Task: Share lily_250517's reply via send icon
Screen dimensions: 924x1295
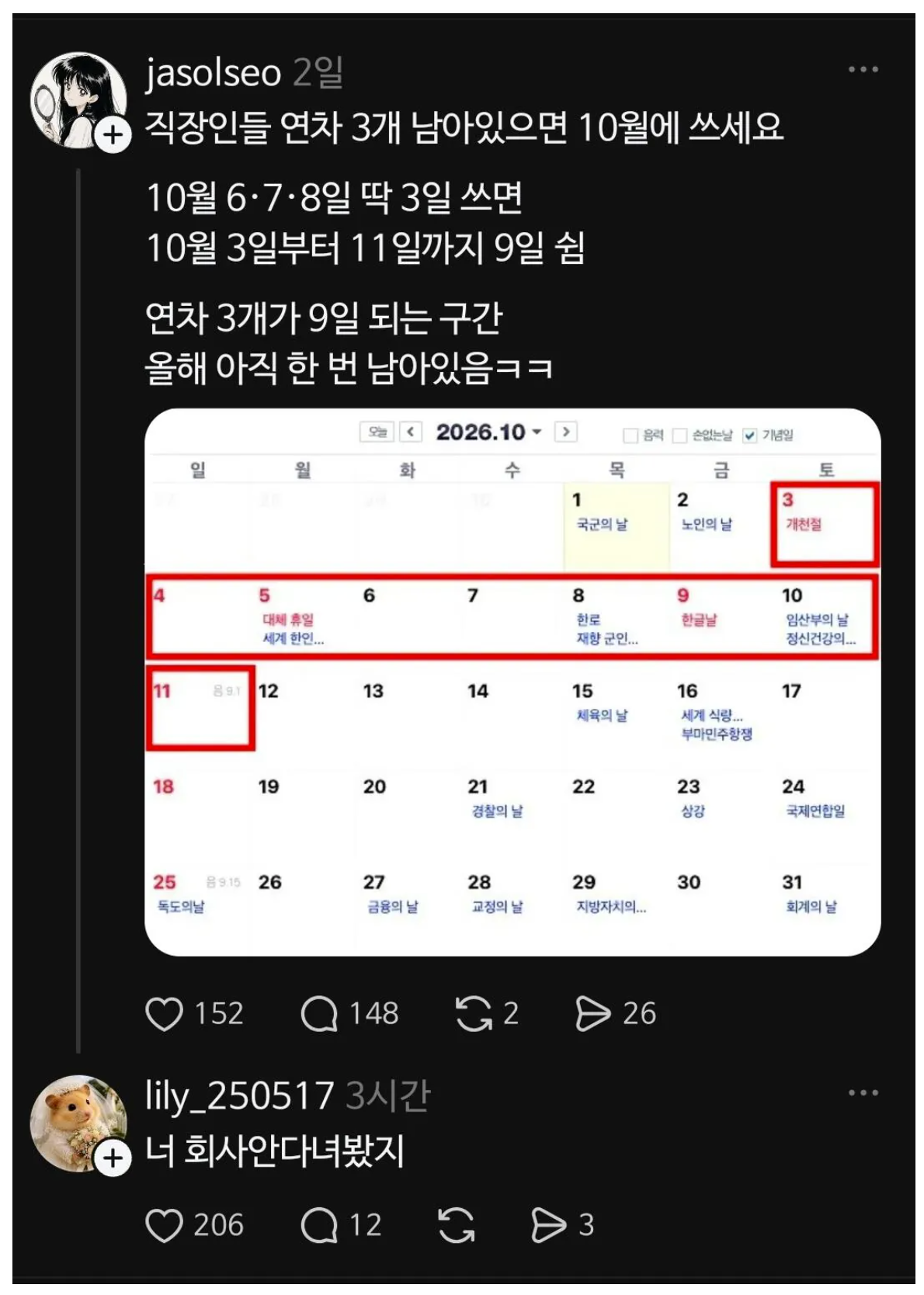Action: (549, 1225)
